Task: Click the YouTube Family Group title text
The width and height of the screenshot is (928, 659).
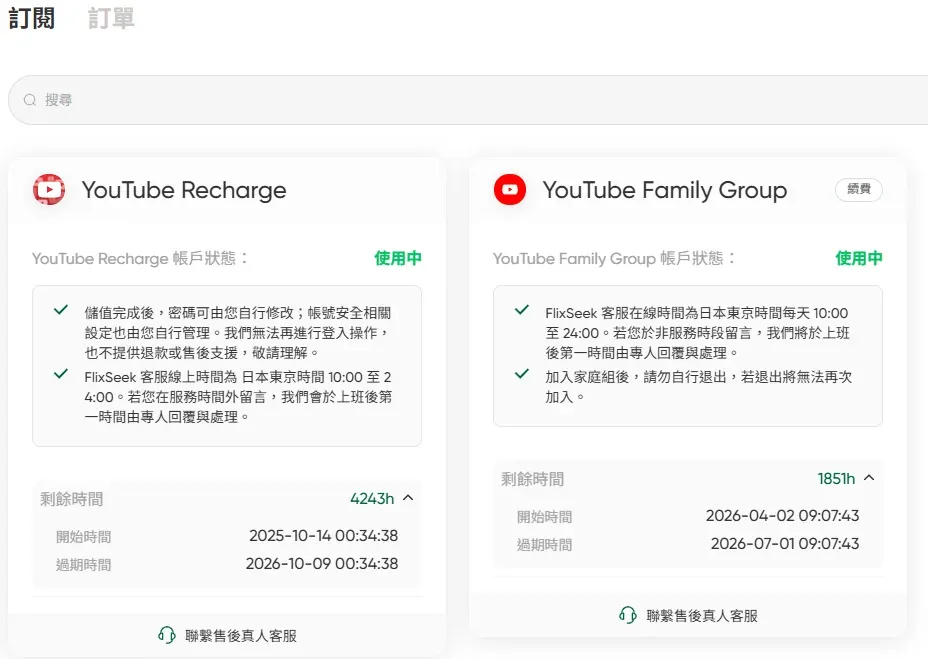Action: click(665, 190)
